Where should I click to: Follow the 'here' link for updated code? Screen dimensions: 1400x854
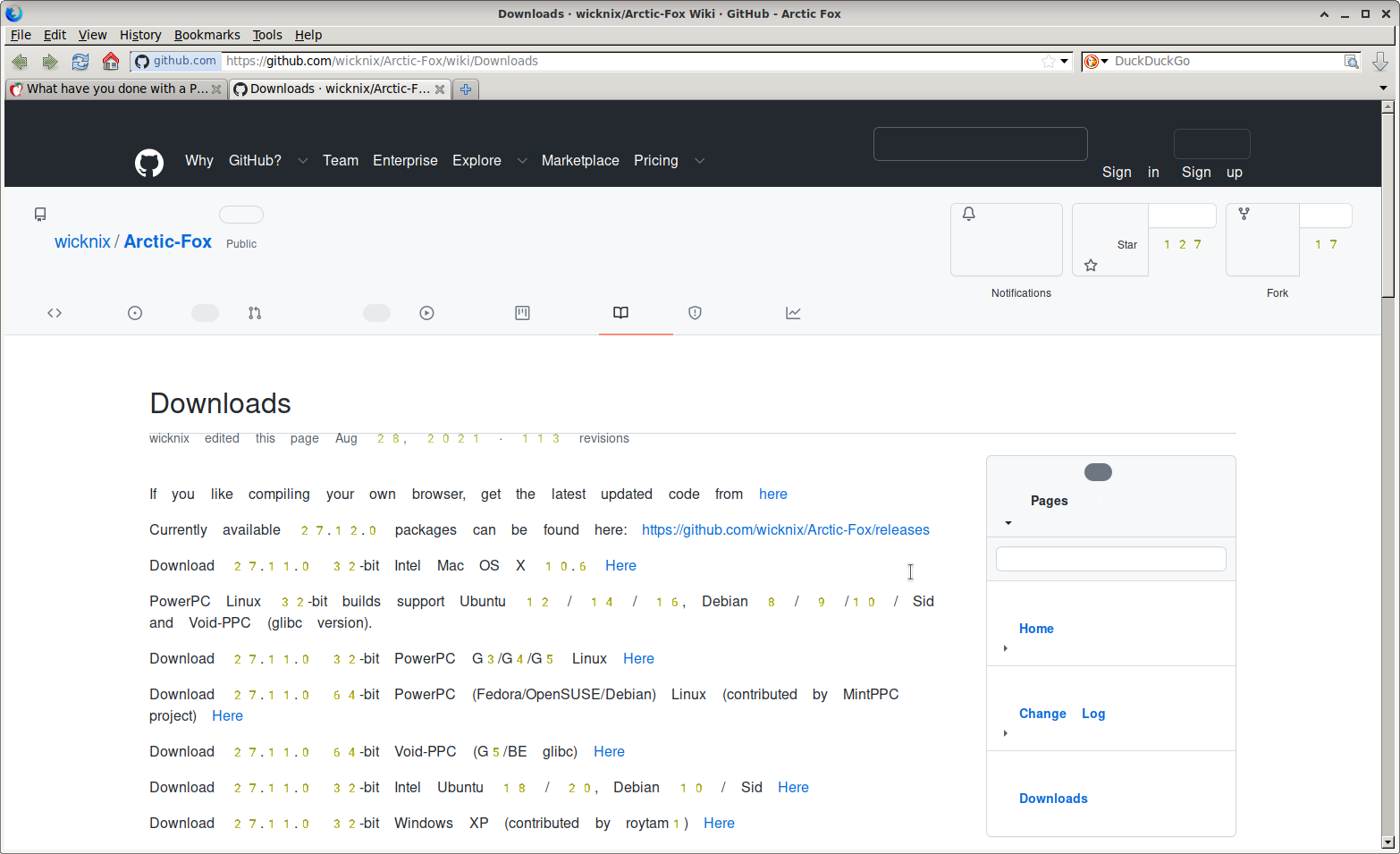[773, 495]
